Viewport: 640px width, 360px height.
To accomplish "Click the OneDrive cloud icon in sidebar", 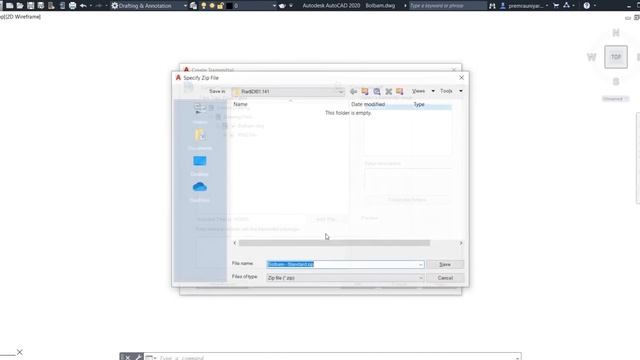I will coord(200,187).
